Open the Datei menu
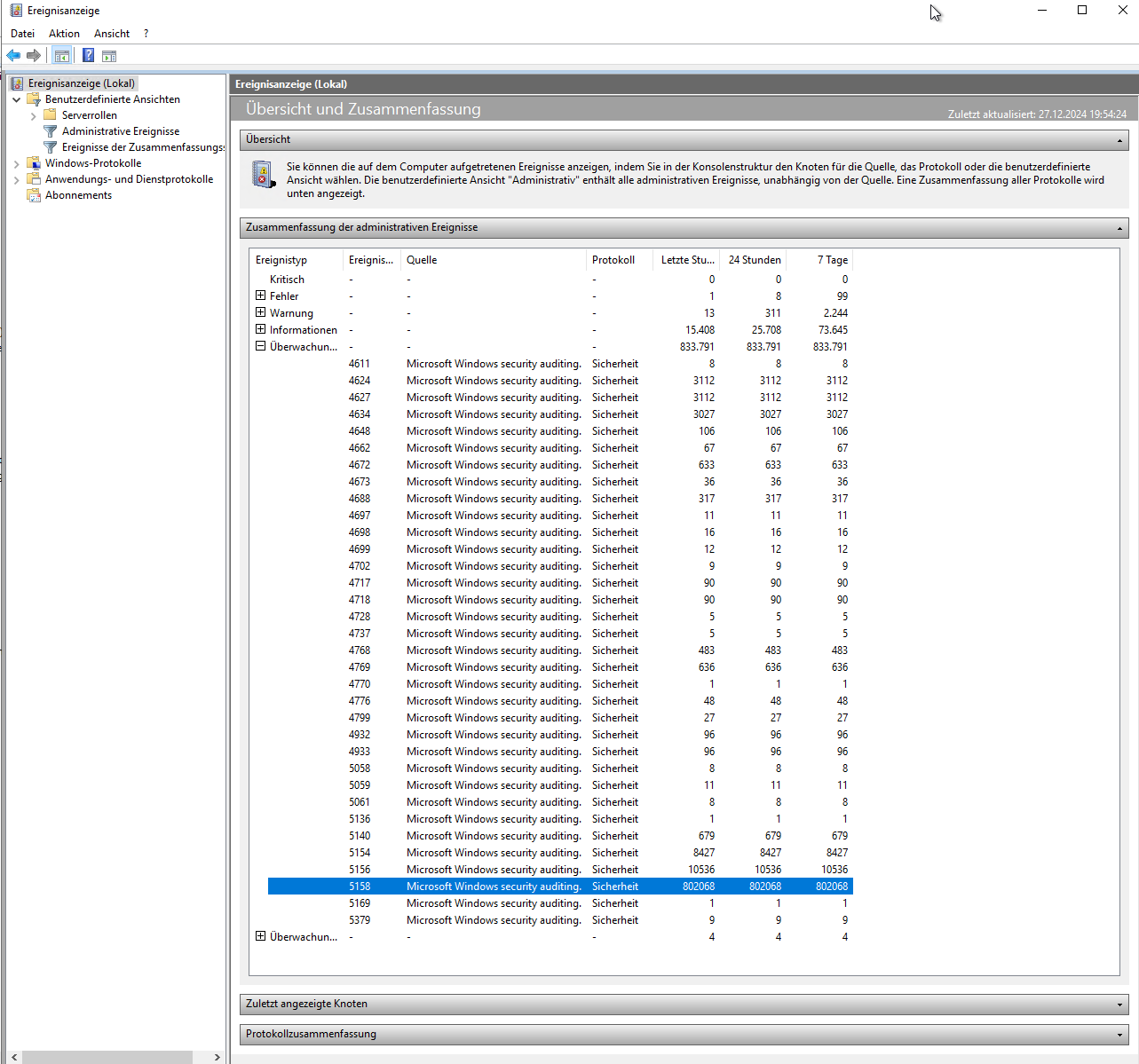Image resolution: width=1139 pixels, height=1064 pixels. pyautogui.click(x=22, y=34)
